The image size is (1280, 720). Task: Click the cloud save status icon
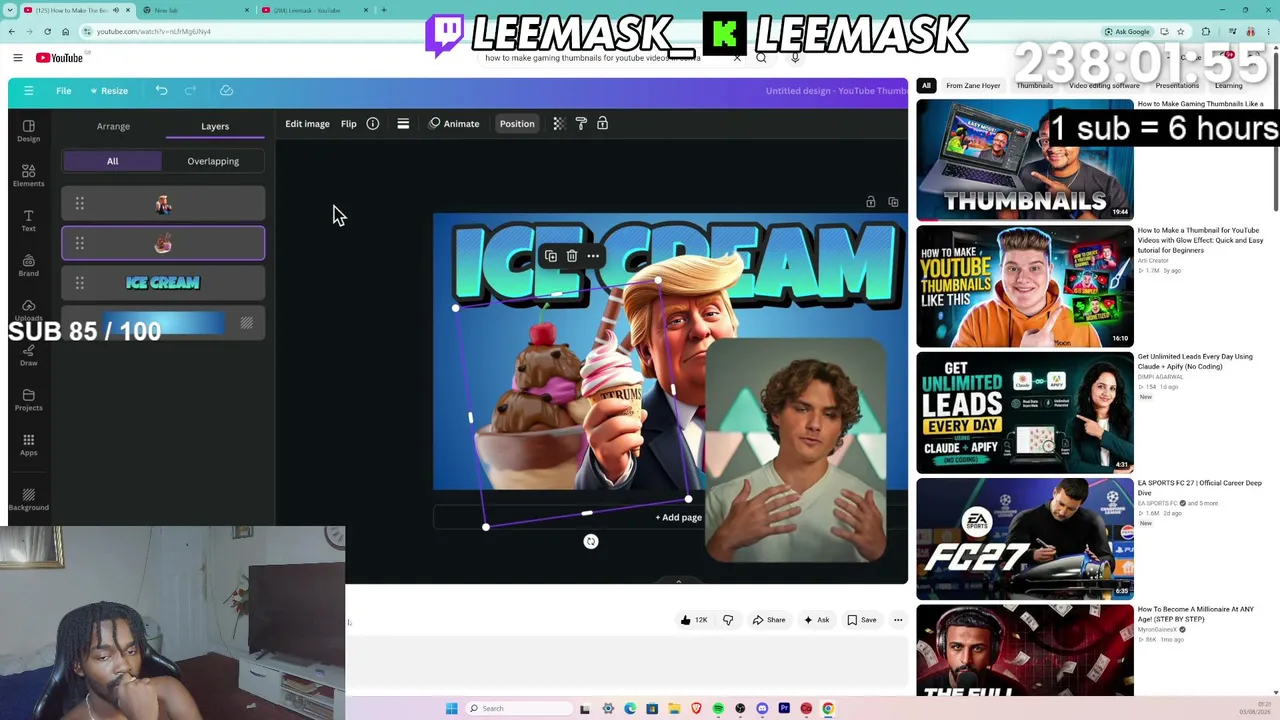tap(226, 91)
